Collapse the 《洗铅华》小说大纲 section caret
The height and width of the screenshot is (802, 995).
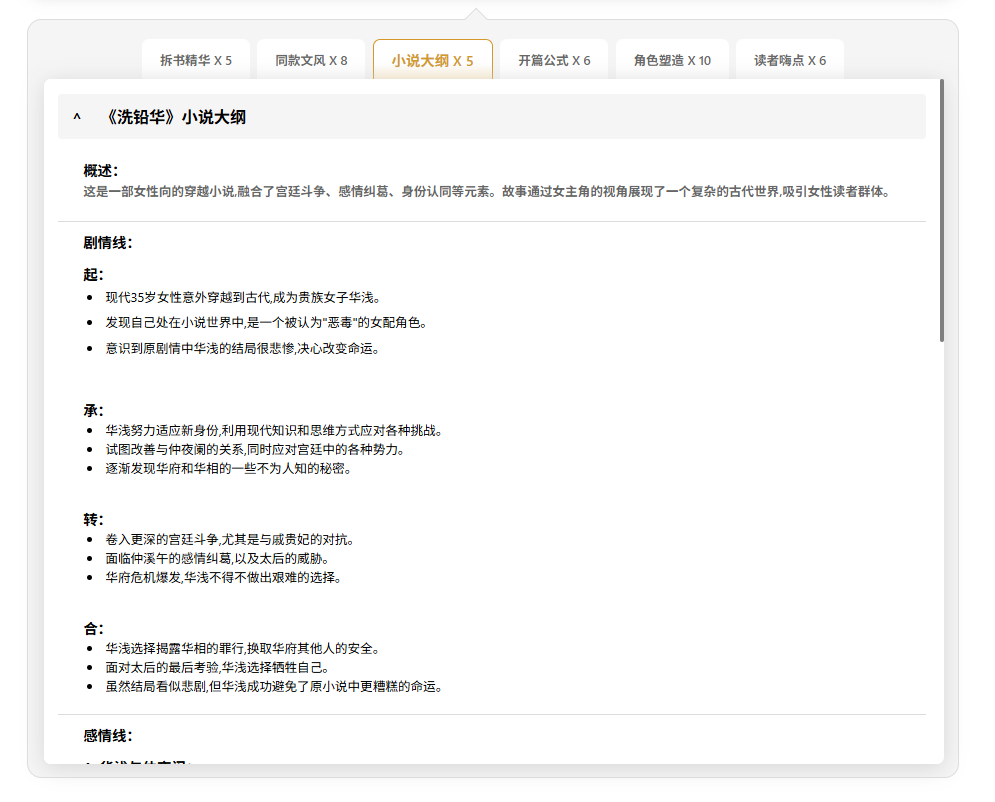pyautogui.click(x=77, y=117)
